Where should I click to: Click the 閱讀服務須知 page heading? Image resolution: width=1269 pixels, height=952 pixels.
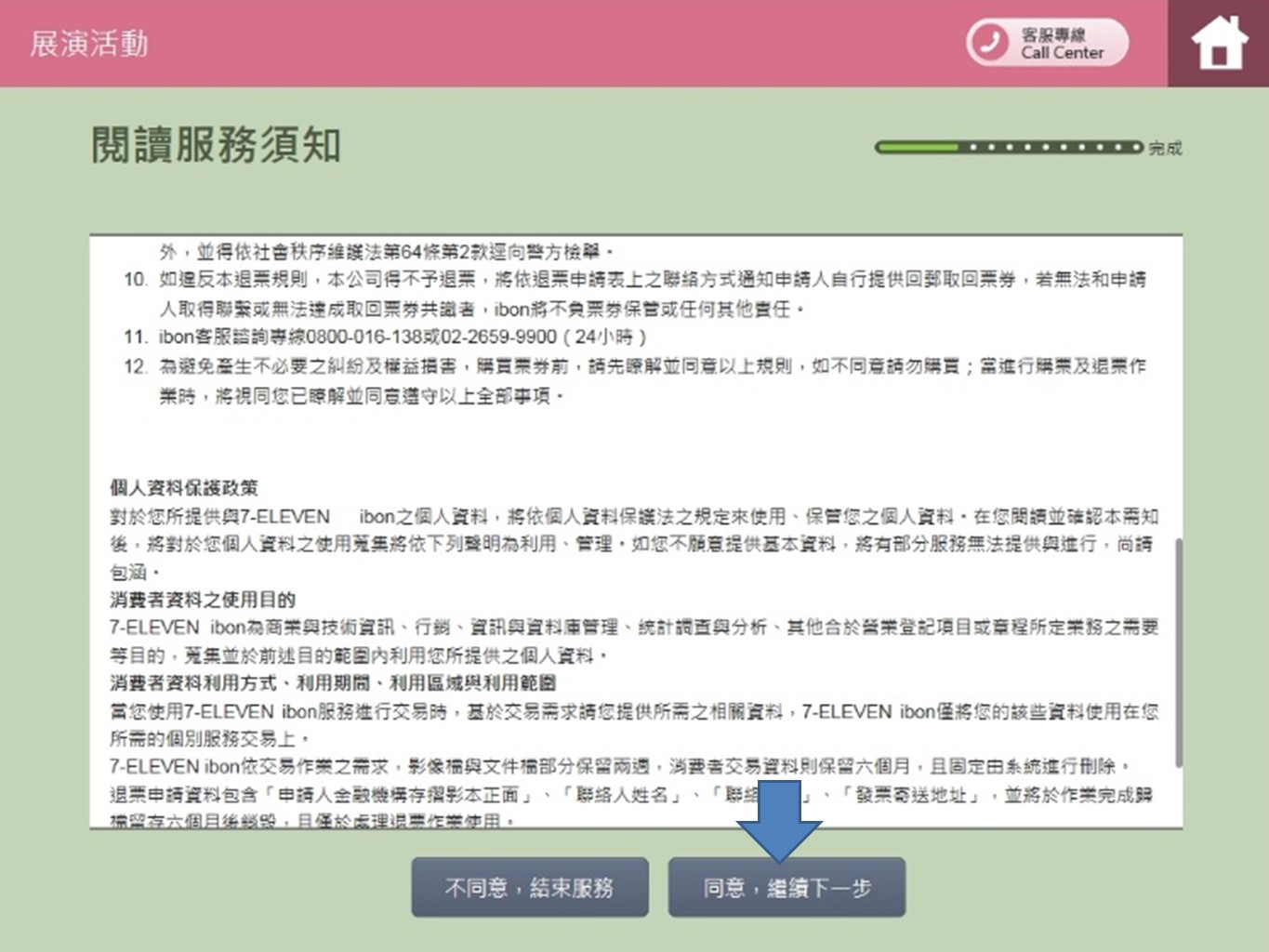tap(216, 145)
